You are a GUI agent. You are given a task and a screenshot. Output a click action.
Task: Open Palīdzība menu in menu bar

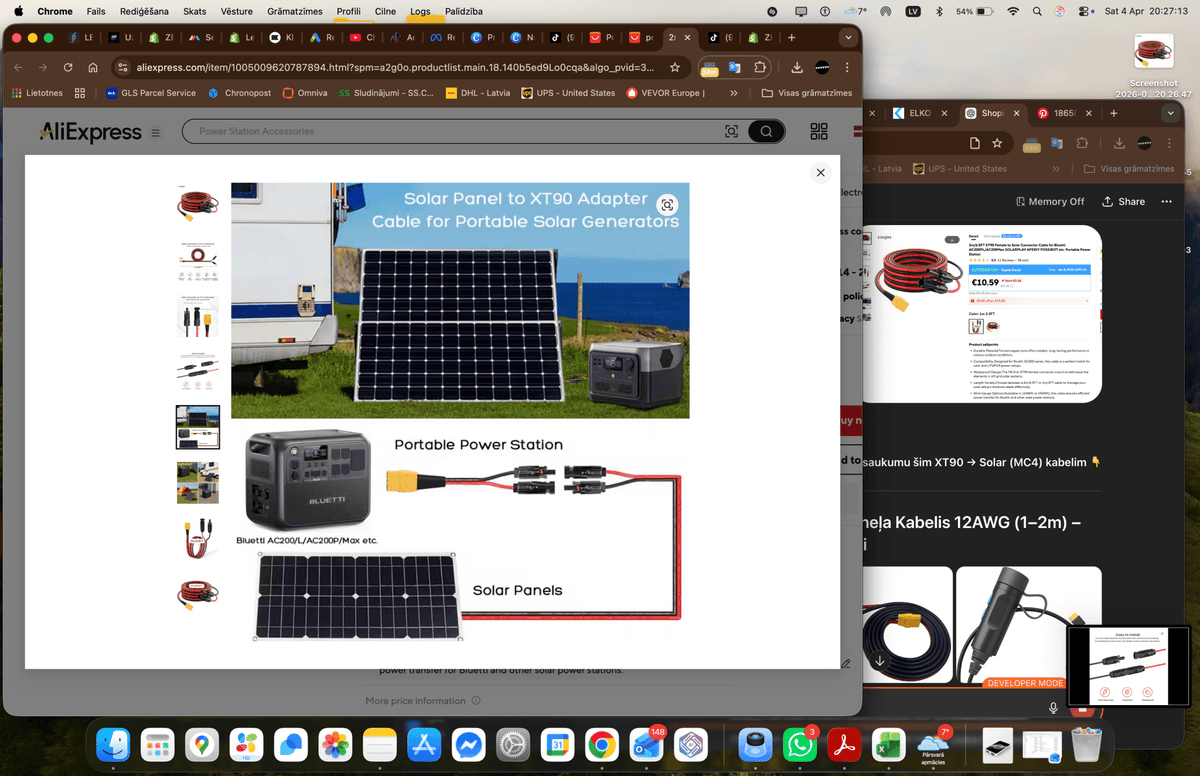click(x=466, y=11)
